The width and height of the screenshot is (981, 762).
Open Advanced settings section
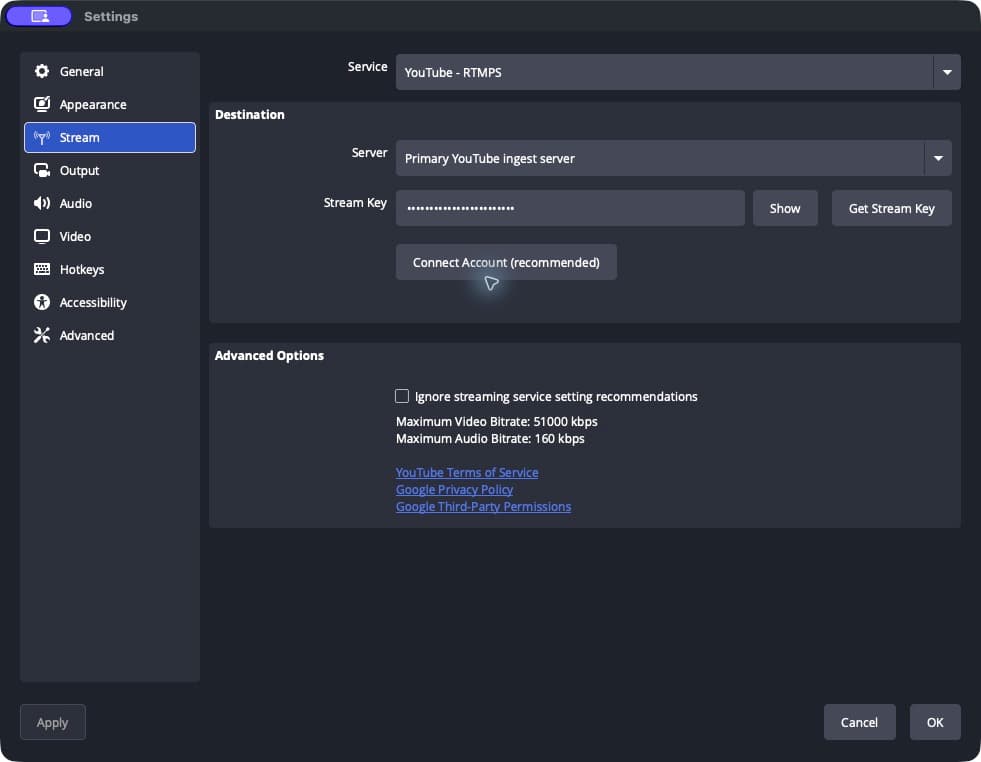click(109, 335)
